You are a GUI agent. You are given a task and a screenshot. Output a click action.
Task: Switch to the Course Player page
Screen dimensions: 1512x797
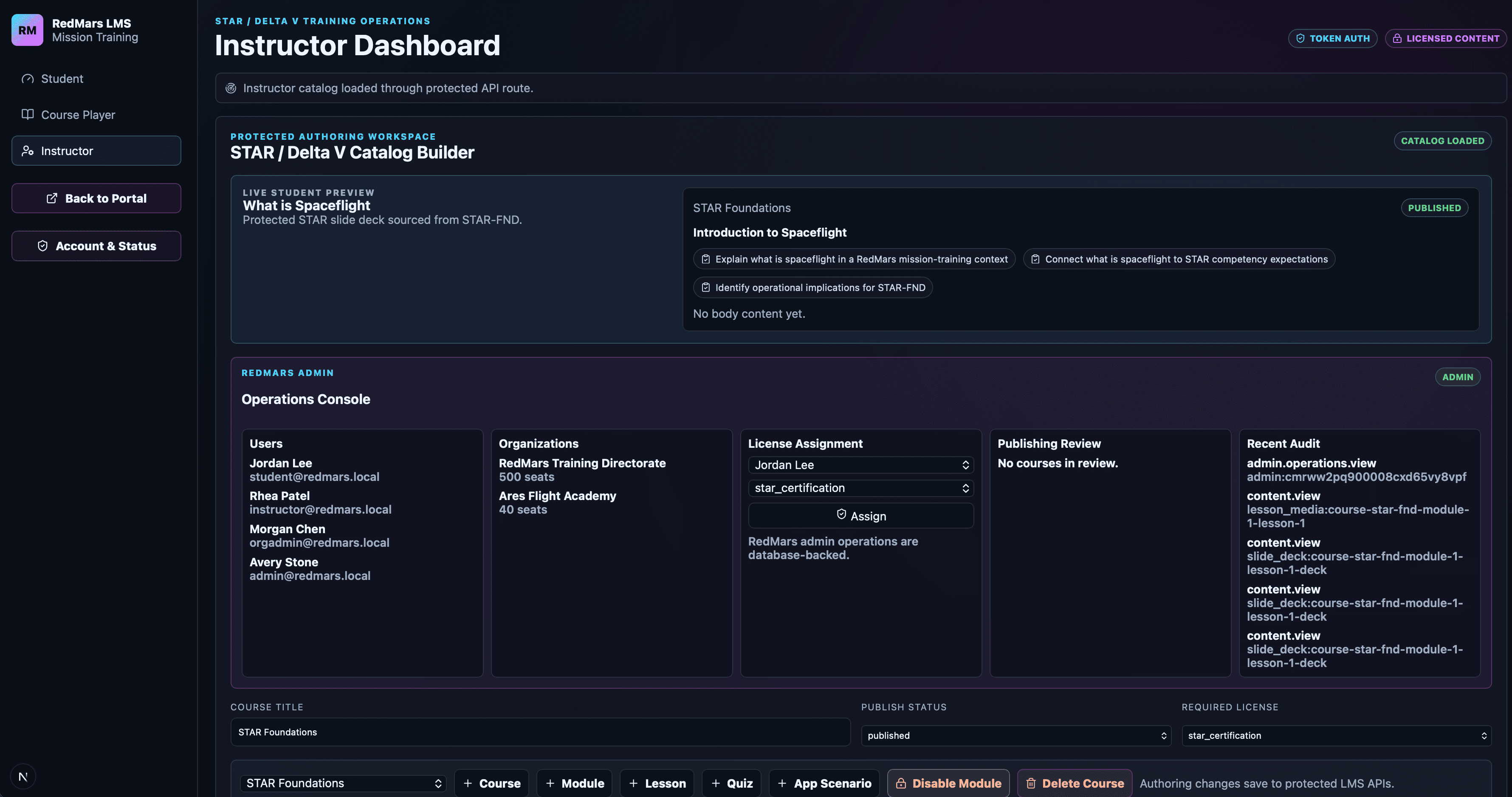pos(96,115)
